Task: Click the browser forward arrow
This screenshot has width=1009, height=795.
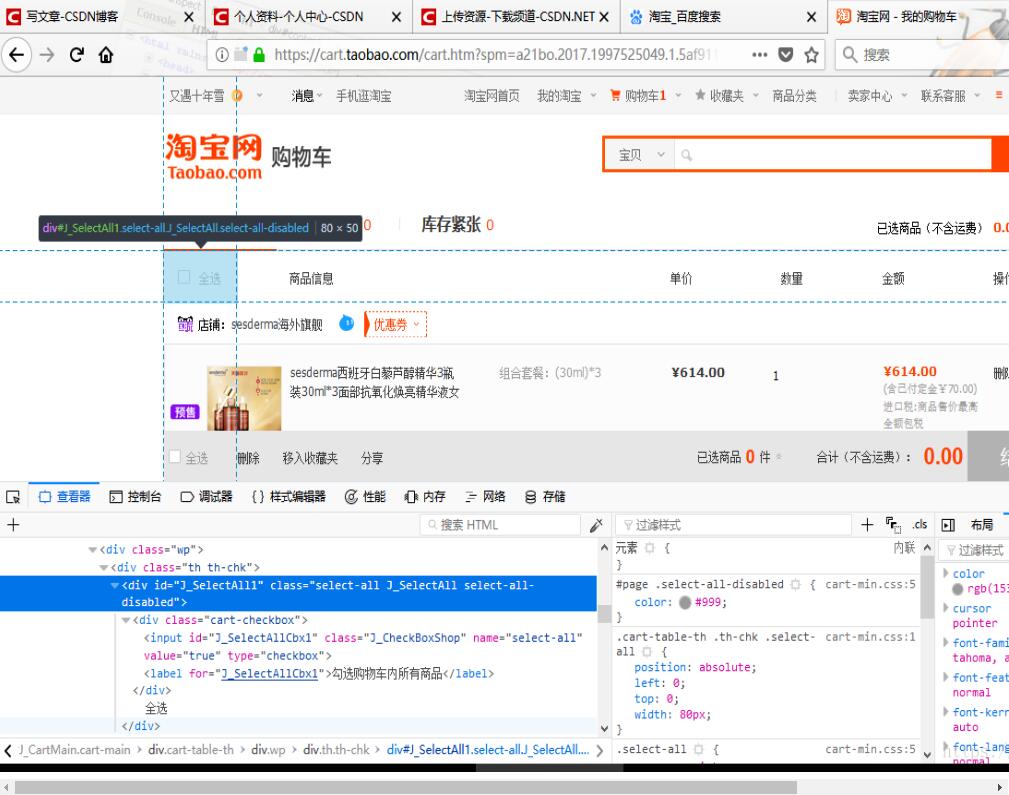Action: [x=47, y=55]
